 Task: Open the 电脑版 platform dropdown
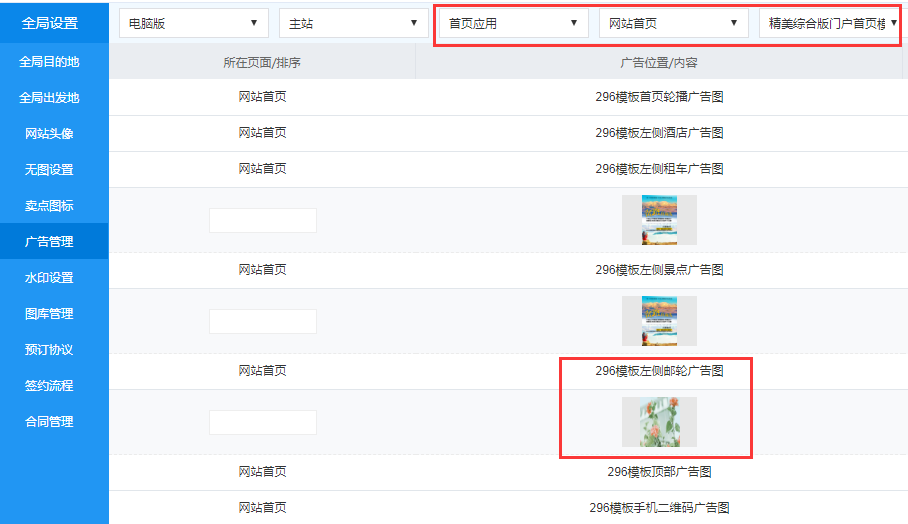tap(193, 23)
